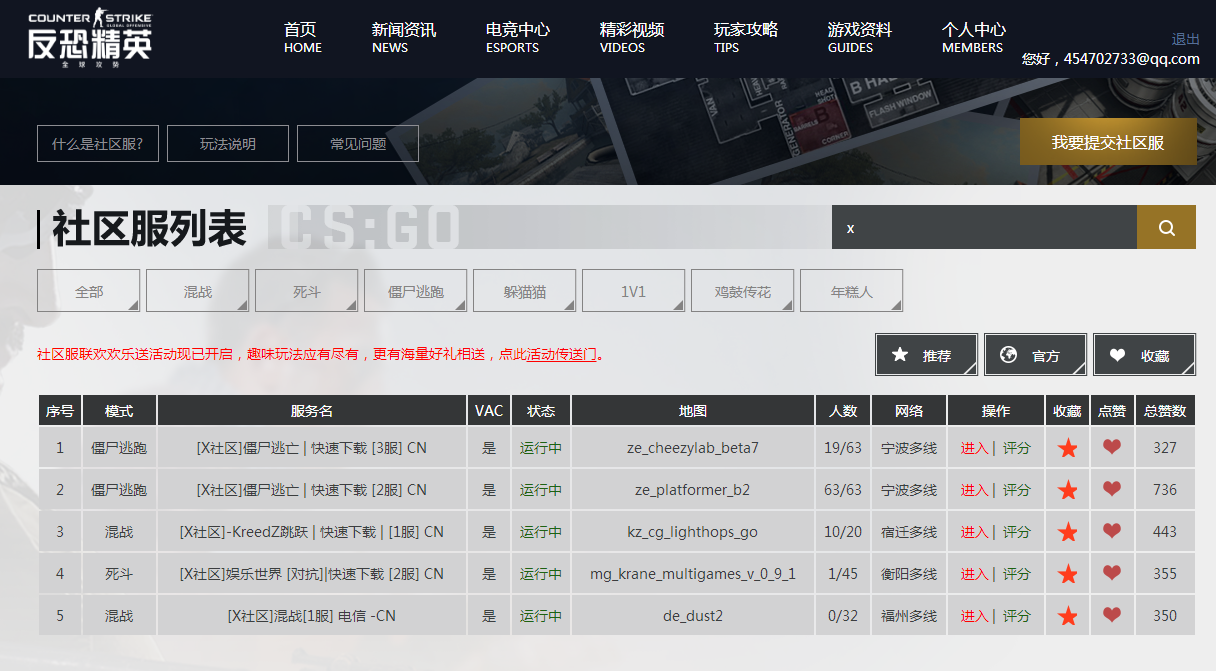
Task: Like the ze_platformer_b2 server heart
Action: [x=1111, y=490]
